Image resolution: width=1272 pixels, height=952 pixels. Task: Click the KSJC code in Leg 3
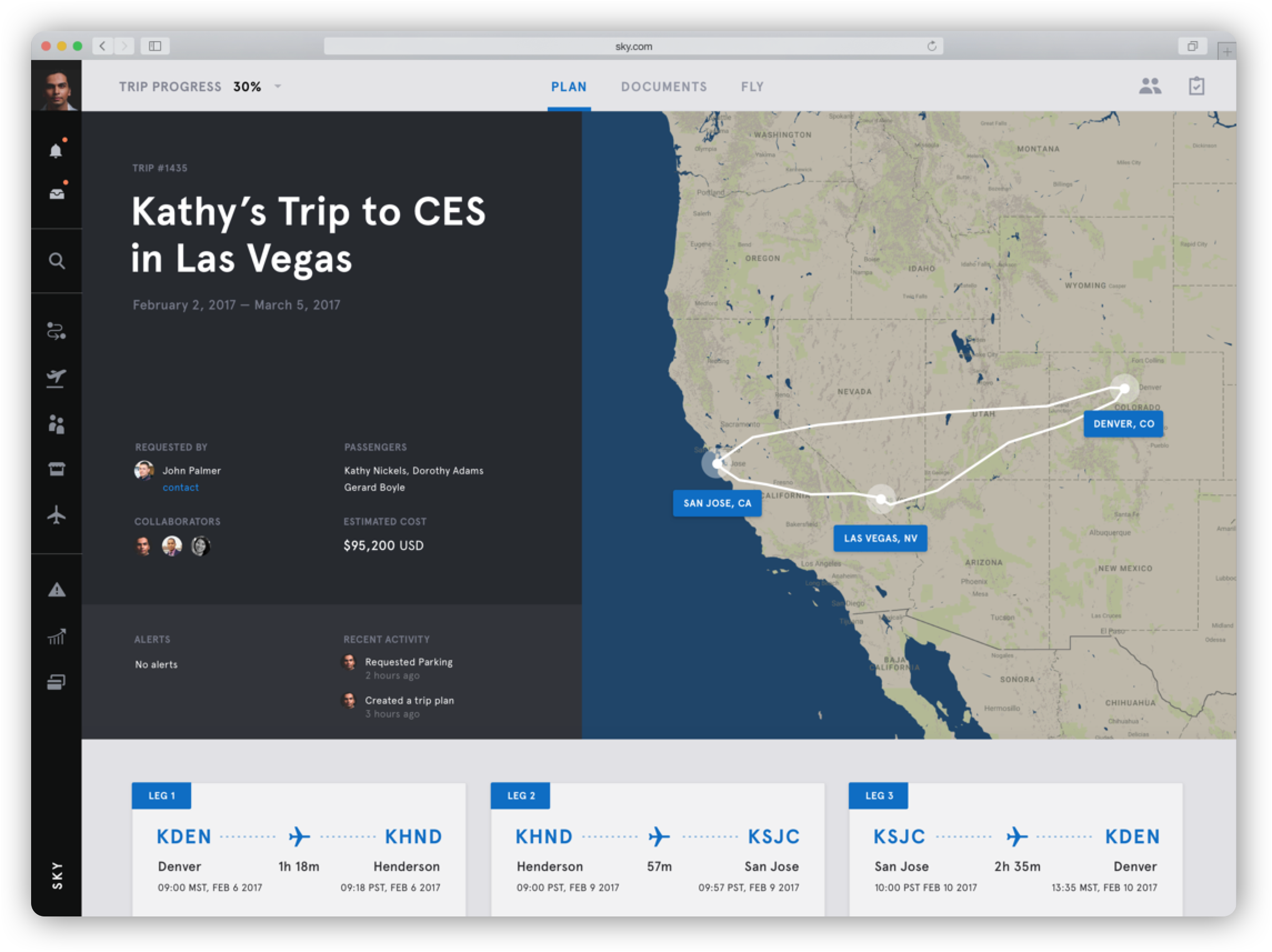(899, 836)
